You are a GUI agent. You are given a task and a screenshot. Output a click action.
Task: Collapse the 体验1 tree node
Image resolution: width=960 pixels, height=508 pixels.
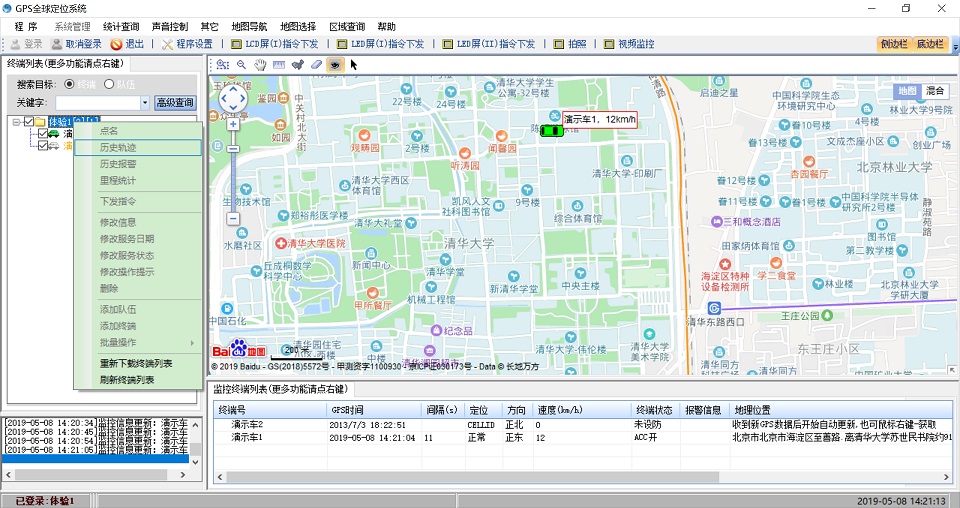click(15, 122)
